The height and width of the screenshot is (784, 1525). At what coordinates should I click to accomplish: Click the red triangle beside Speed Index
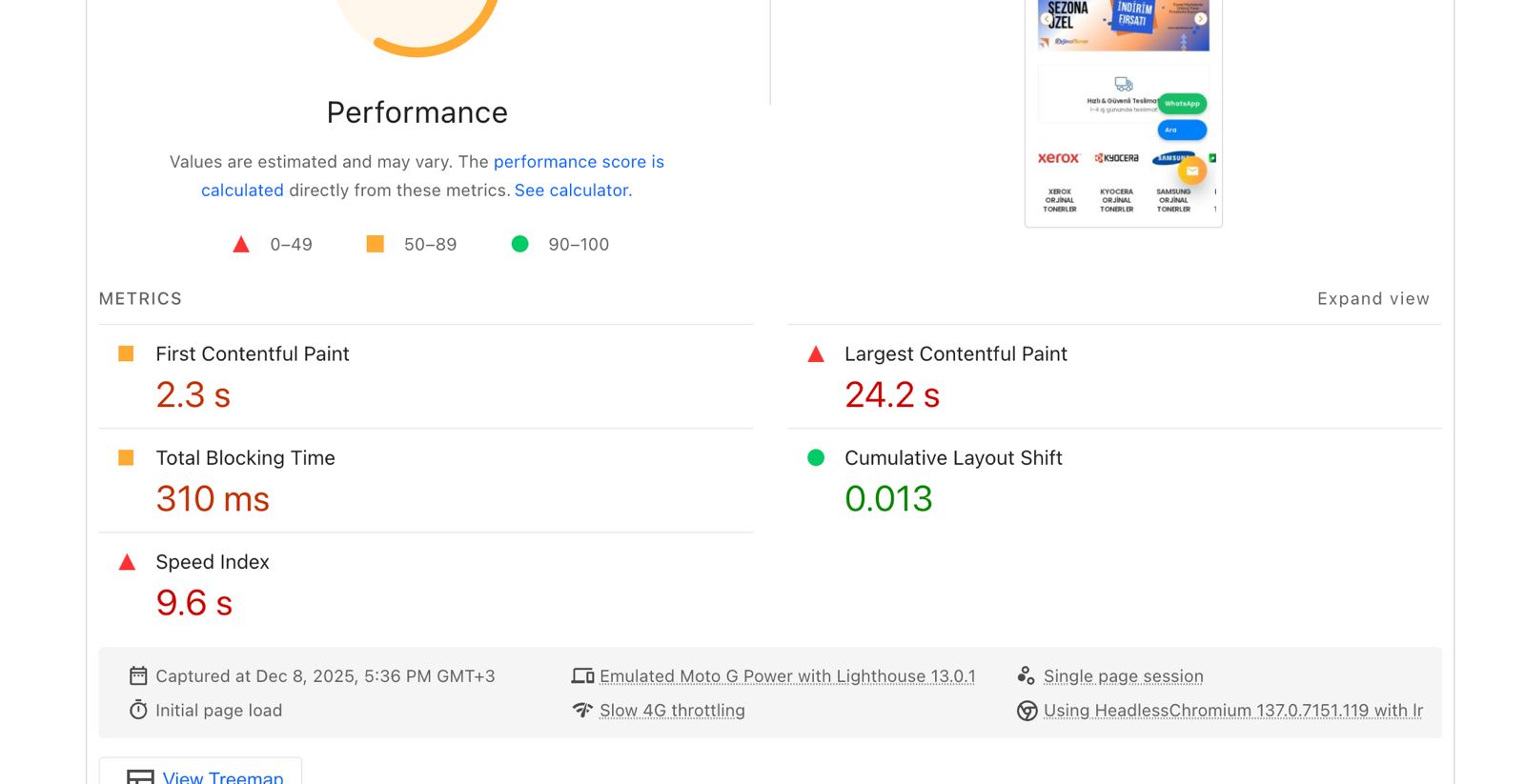[127, 562]
